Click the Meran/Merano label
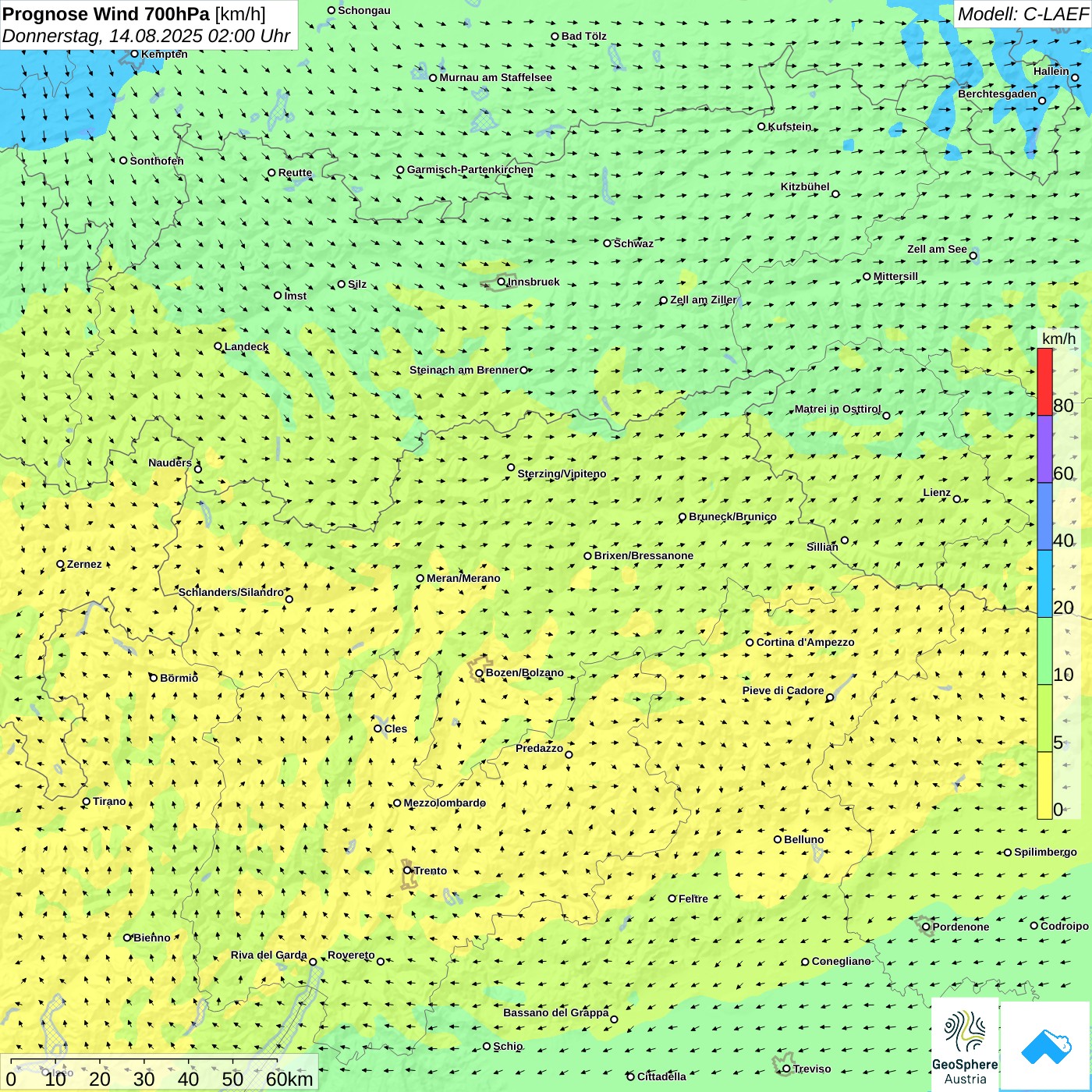 pos(463,578)
